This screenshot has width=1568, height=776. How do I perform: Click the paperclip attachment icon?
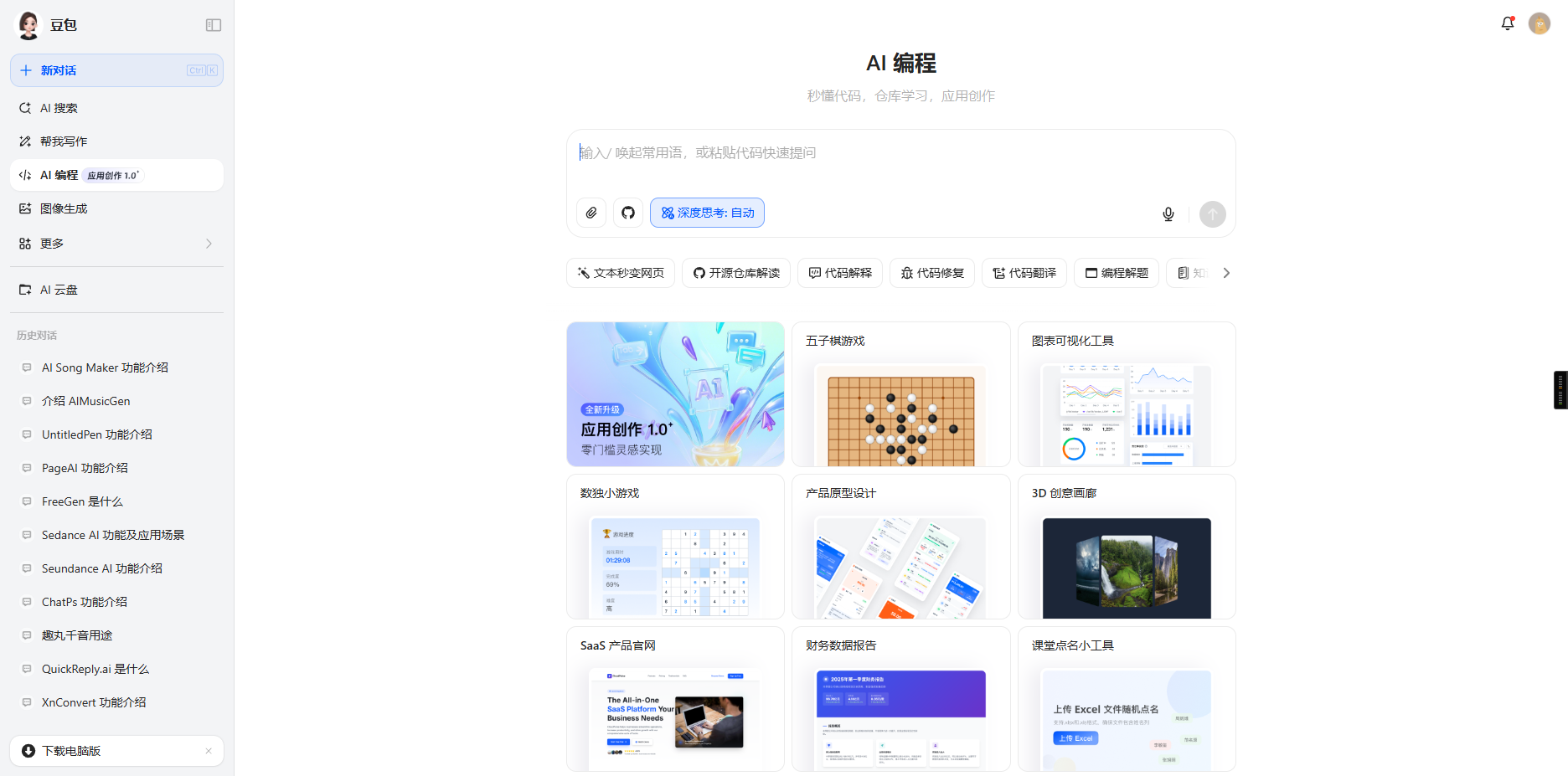591,213
